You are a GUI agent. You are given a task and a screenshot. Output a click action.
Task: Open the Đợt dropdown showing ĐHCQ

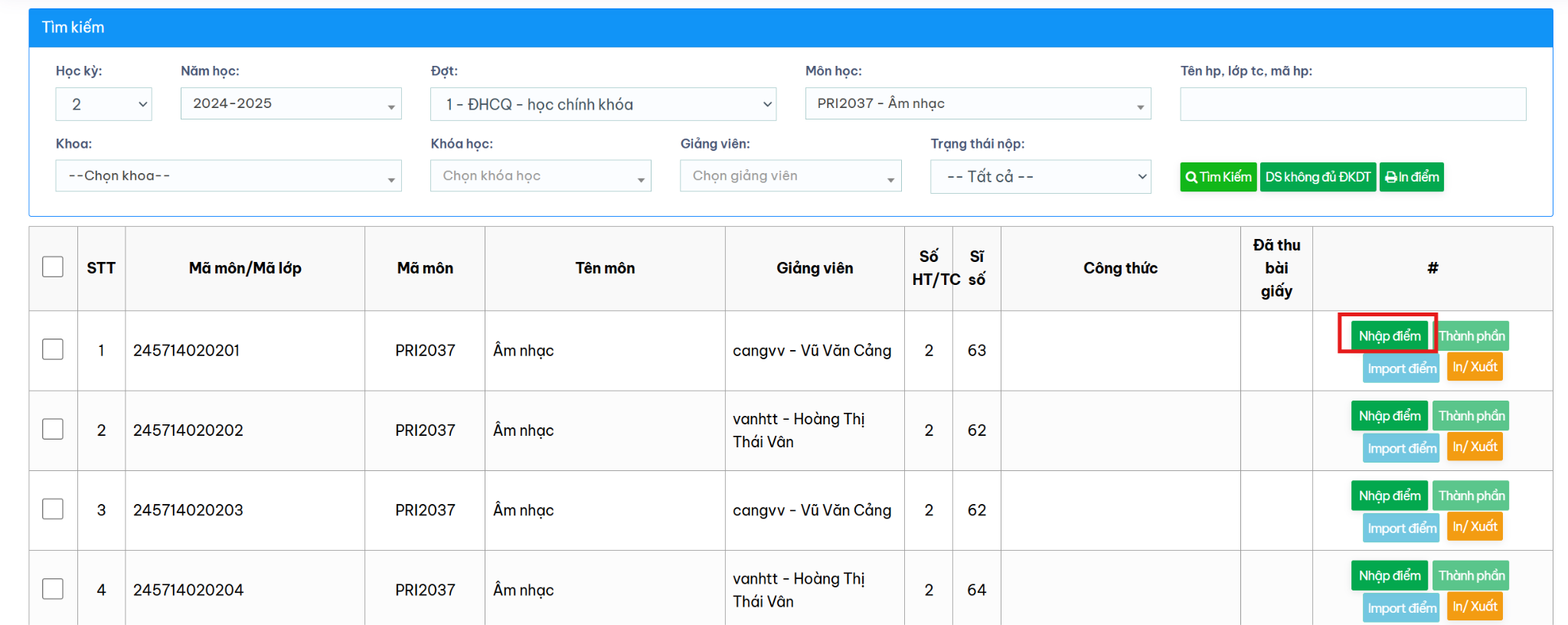603,104
